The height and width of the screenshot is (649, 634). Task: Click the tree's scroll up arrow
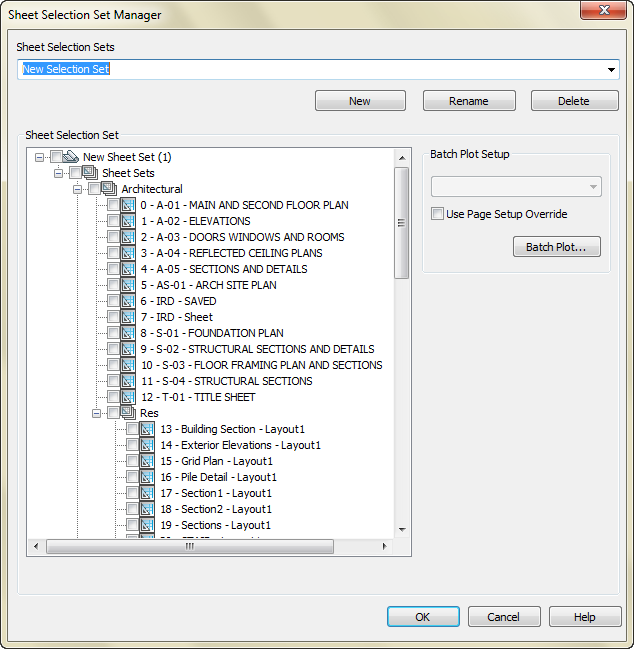[402, 158]
